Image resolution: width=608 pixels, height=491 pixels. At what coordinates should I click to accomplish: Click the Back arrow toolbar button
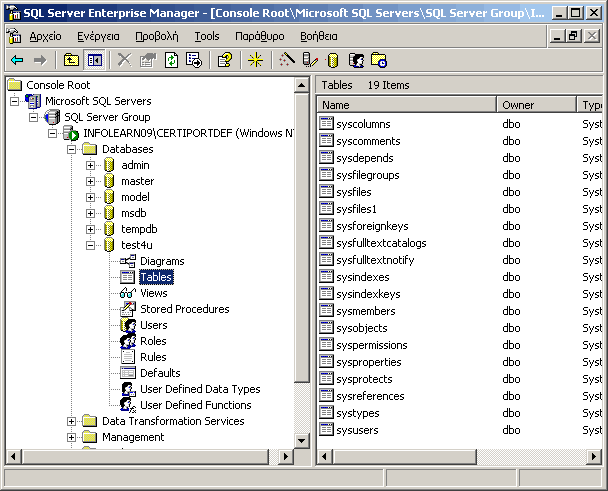[17, 60]
